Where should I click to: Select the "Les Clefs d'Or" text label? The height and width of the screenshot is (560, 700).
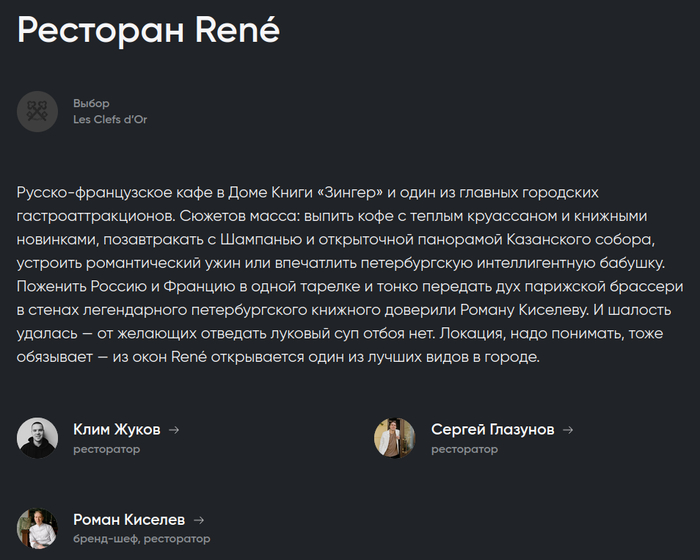coord(110,120)
